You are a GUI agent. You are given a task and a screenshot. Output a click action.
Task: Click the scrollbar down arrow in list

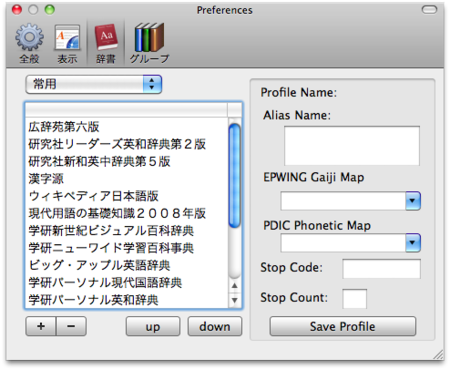(x=235, y=300)
